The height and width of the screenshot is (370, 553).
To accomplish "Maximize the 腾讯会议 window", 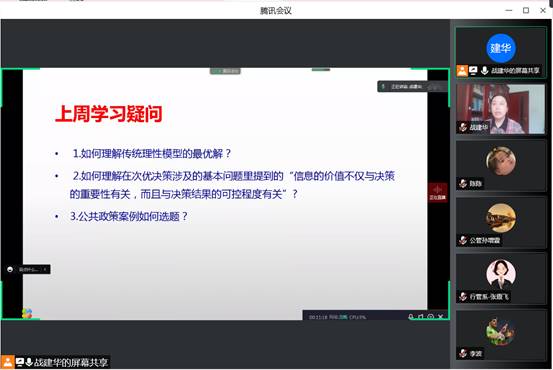I will 526,11.
